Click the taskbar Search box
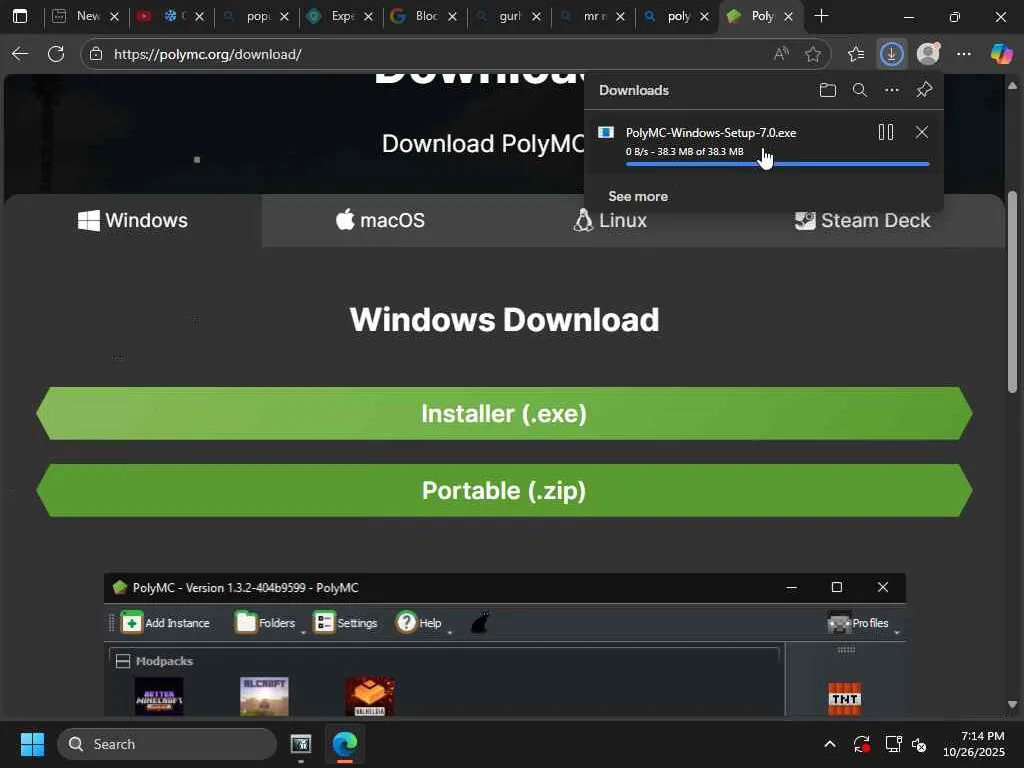 (x=167, y=744)
